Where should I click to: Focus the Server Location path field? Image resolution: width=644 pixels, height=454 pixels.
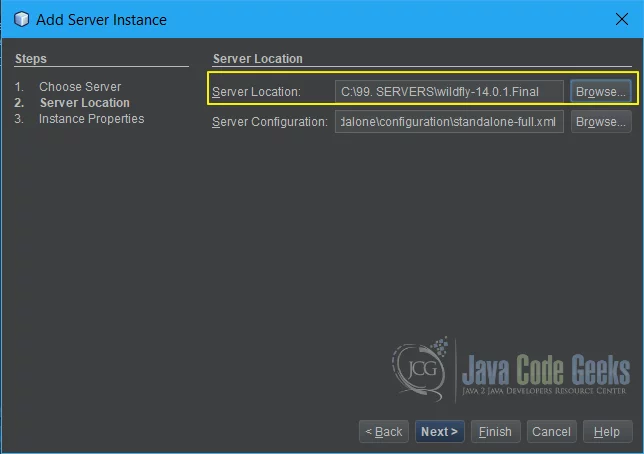[x=449, y=91]
